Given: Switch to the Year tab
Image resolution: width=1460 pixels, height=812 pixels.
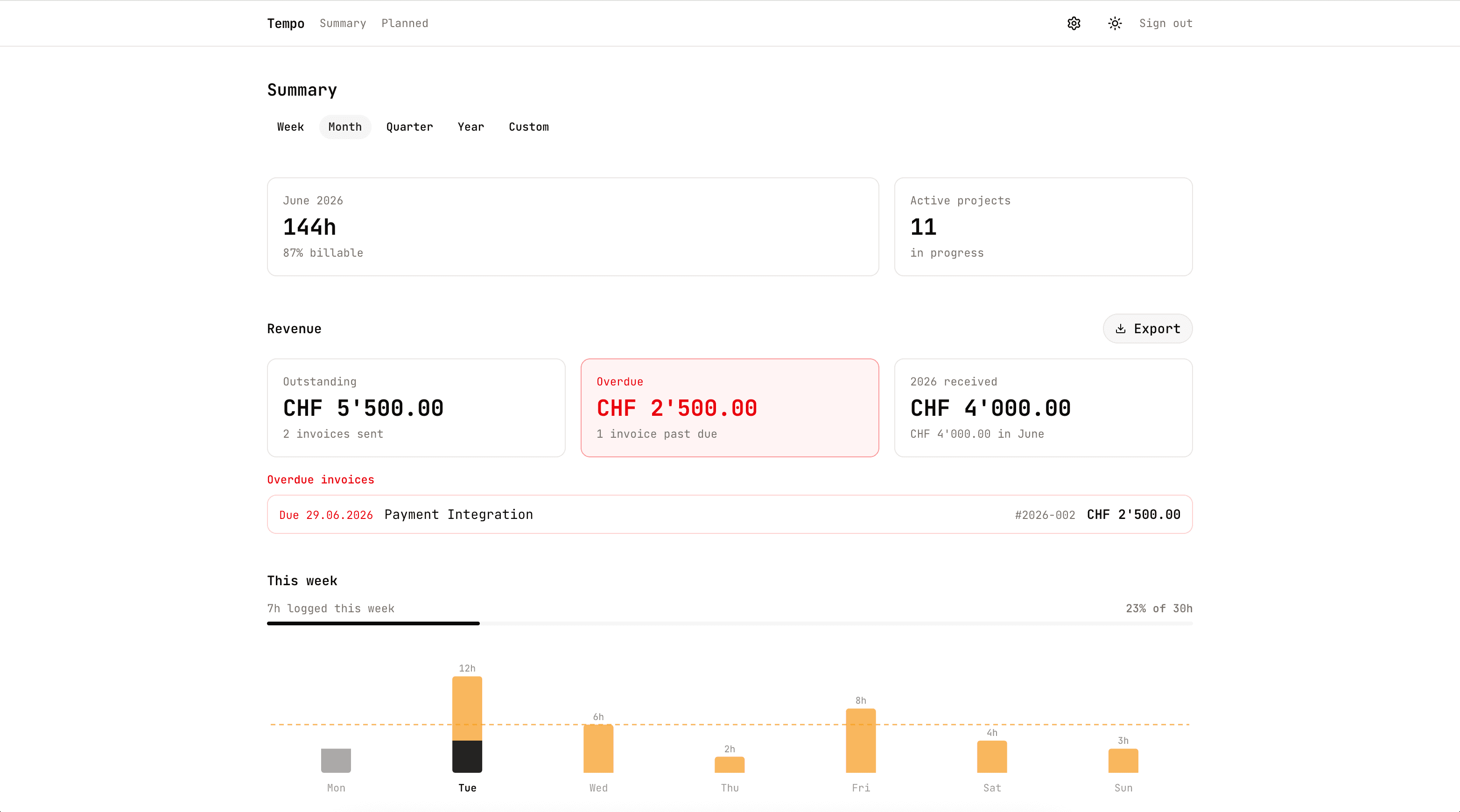Looking at the screenshot, I should (471, 127).
